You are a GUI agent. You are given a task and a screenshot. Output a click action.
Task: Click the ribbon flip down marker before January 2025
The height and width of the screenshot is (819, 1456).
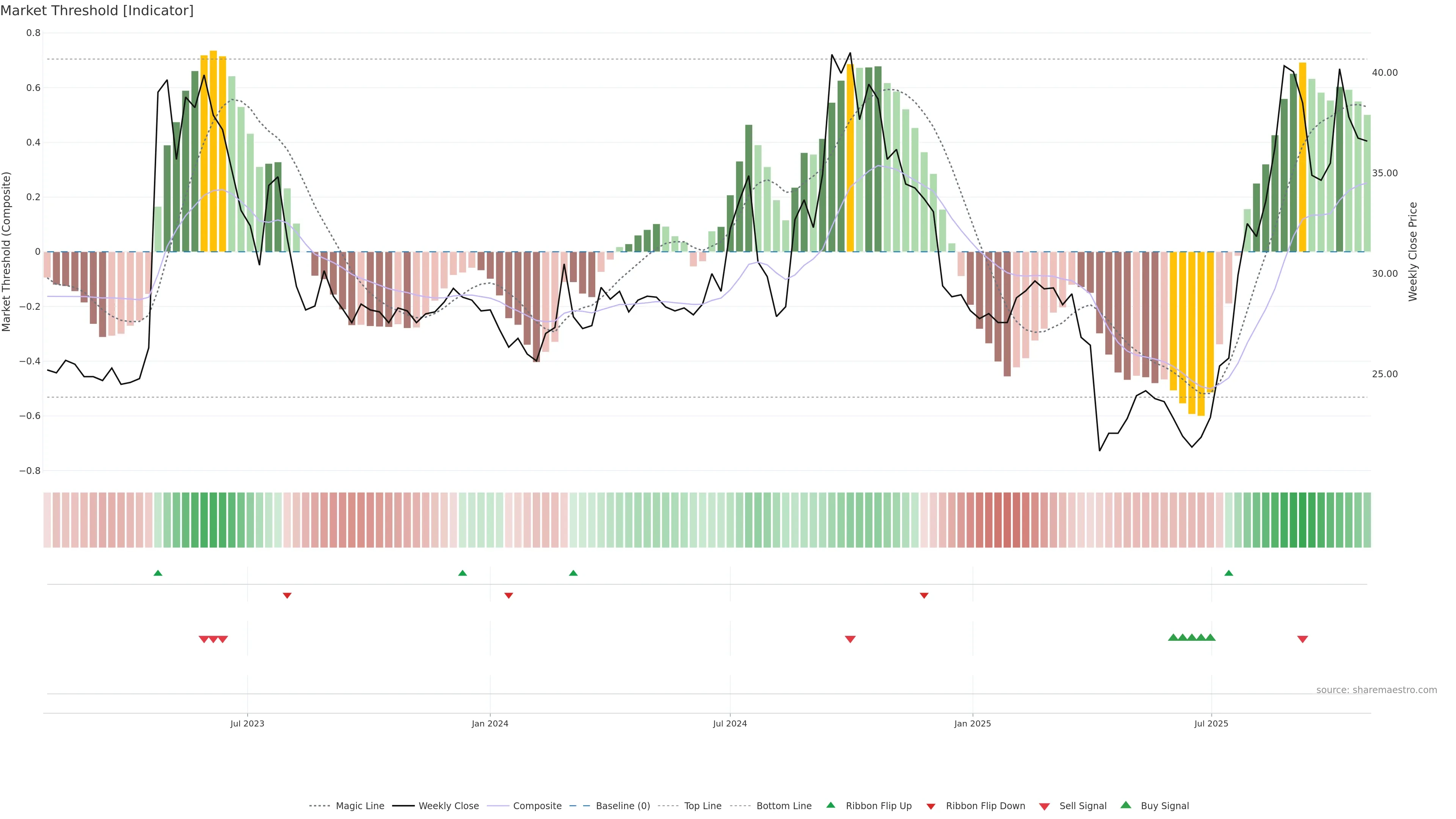(x=924, y=596)
